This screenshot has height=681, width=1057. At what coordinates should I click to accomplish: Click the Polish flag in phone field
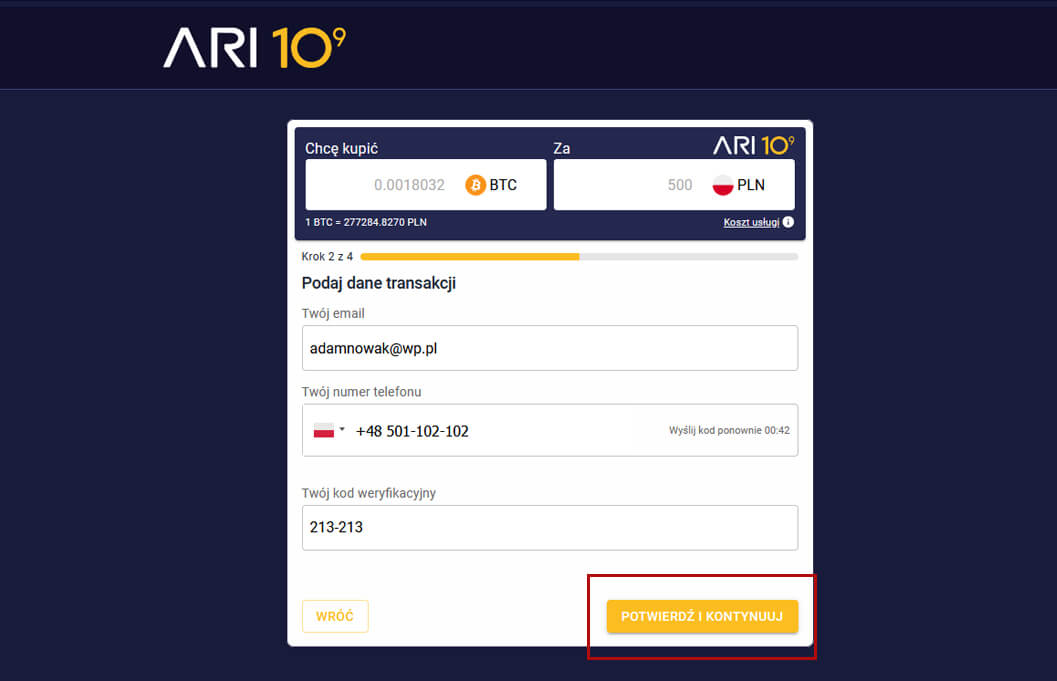[324, 431]
